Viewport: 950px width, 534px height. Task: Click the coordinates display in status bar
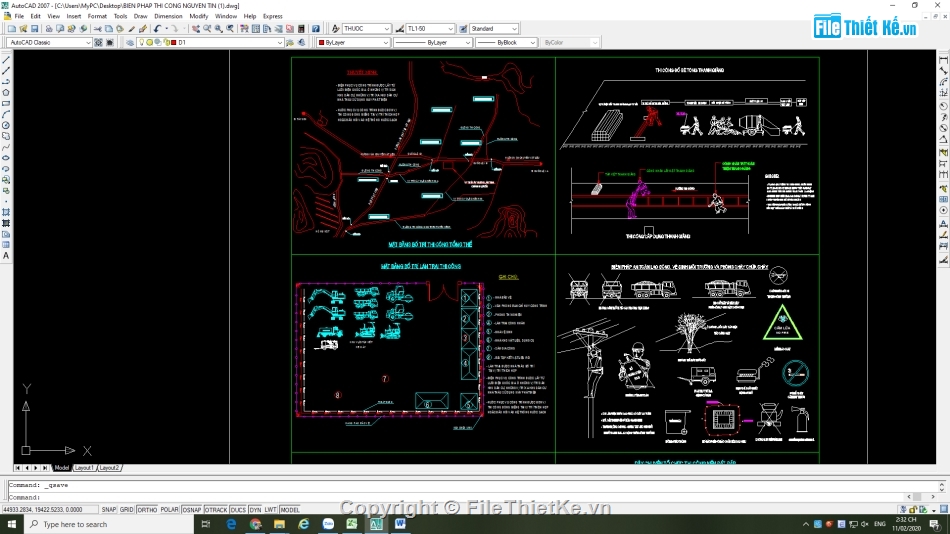click(x=50, y=510)
